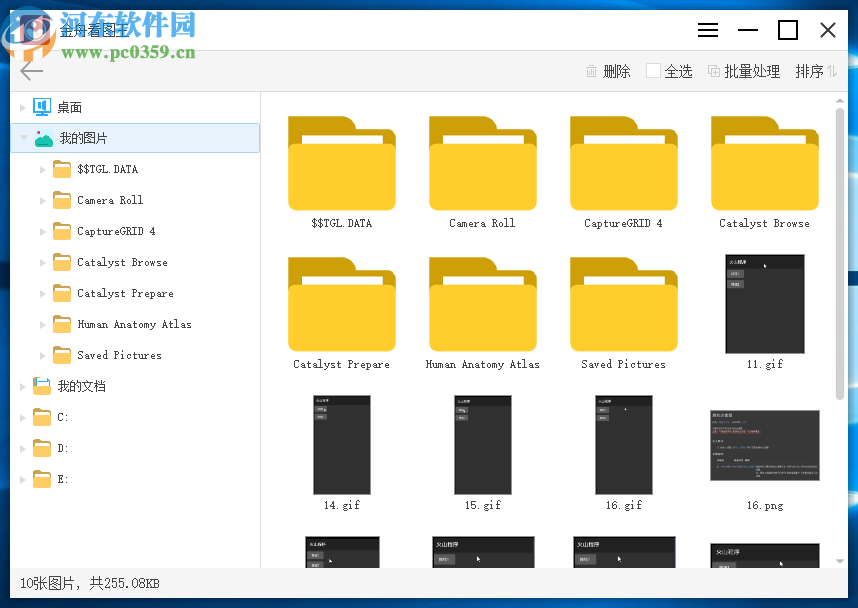Image resolution: width=858 pixels, height=608 pixels.
Task: Select Catalyst Browse in the sidebar tree
Action: [122, 262]
